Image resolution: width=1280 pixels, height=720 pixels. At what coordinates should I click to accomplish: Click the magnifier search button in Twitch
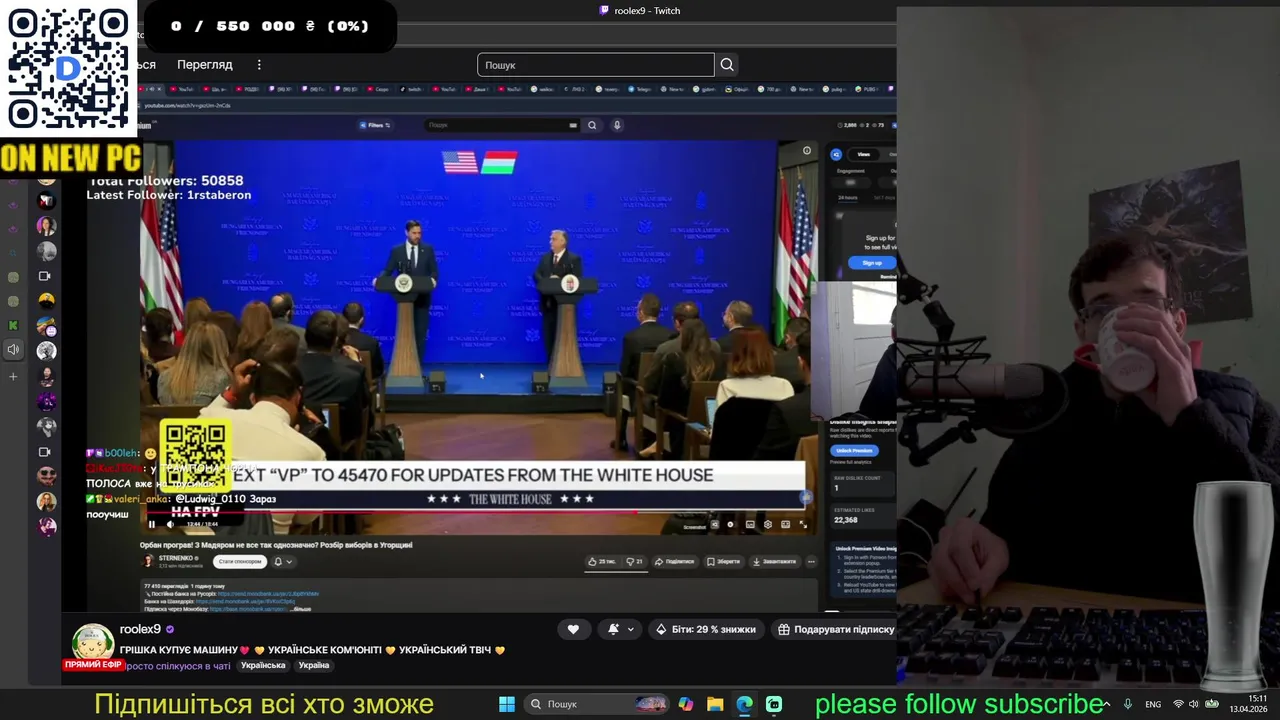(727, 65)
